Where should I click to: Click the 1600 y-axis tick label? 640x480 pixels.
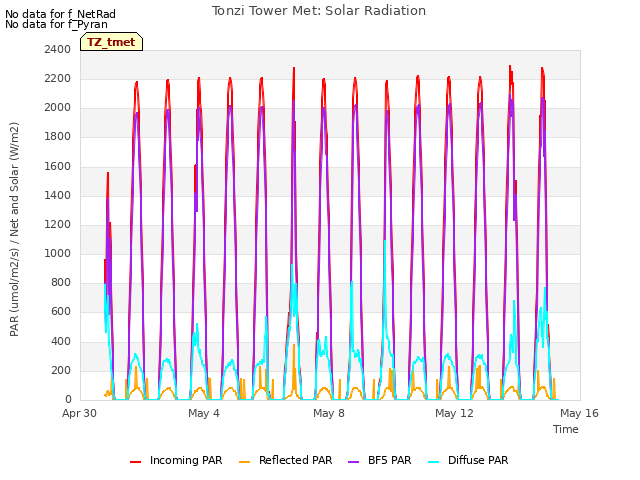(58, 166)
